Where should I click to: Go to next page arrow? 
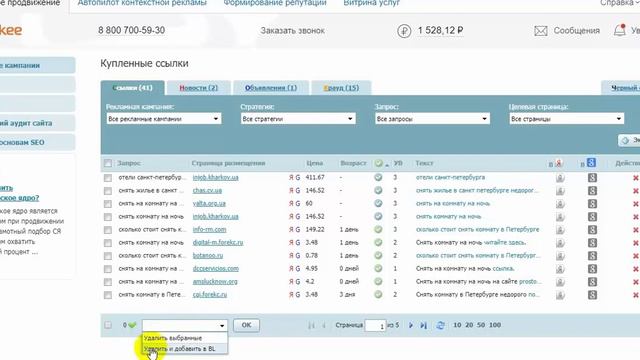coord(411,325)
